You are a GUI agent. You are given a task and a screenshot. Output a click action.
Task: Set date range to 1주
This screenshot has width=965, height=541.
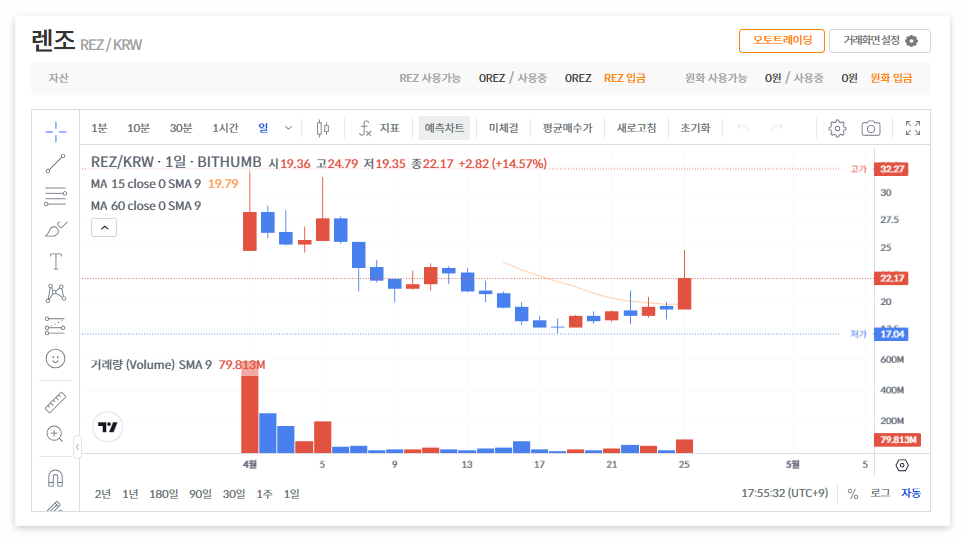click(264, 494)
